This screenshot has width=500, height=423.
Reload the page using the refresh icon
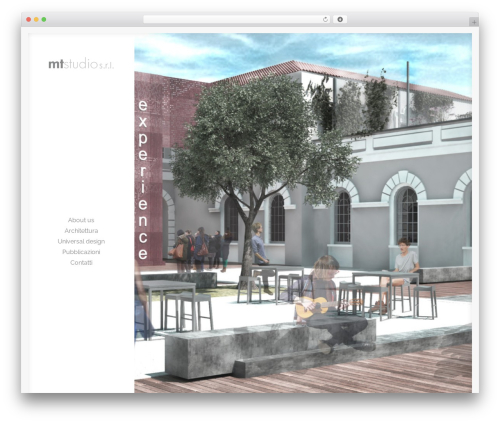325,20
